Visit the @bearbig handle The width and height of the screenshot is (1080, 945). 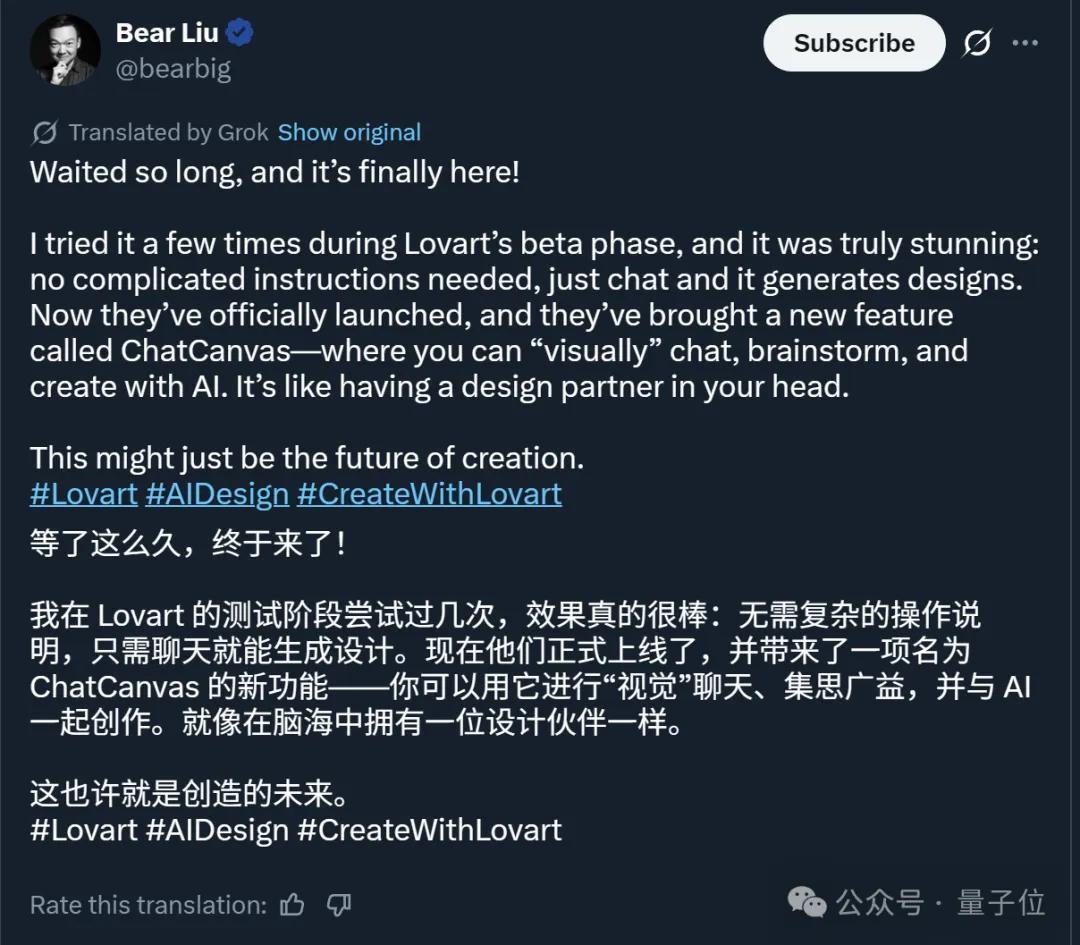[x=176, y=69]
